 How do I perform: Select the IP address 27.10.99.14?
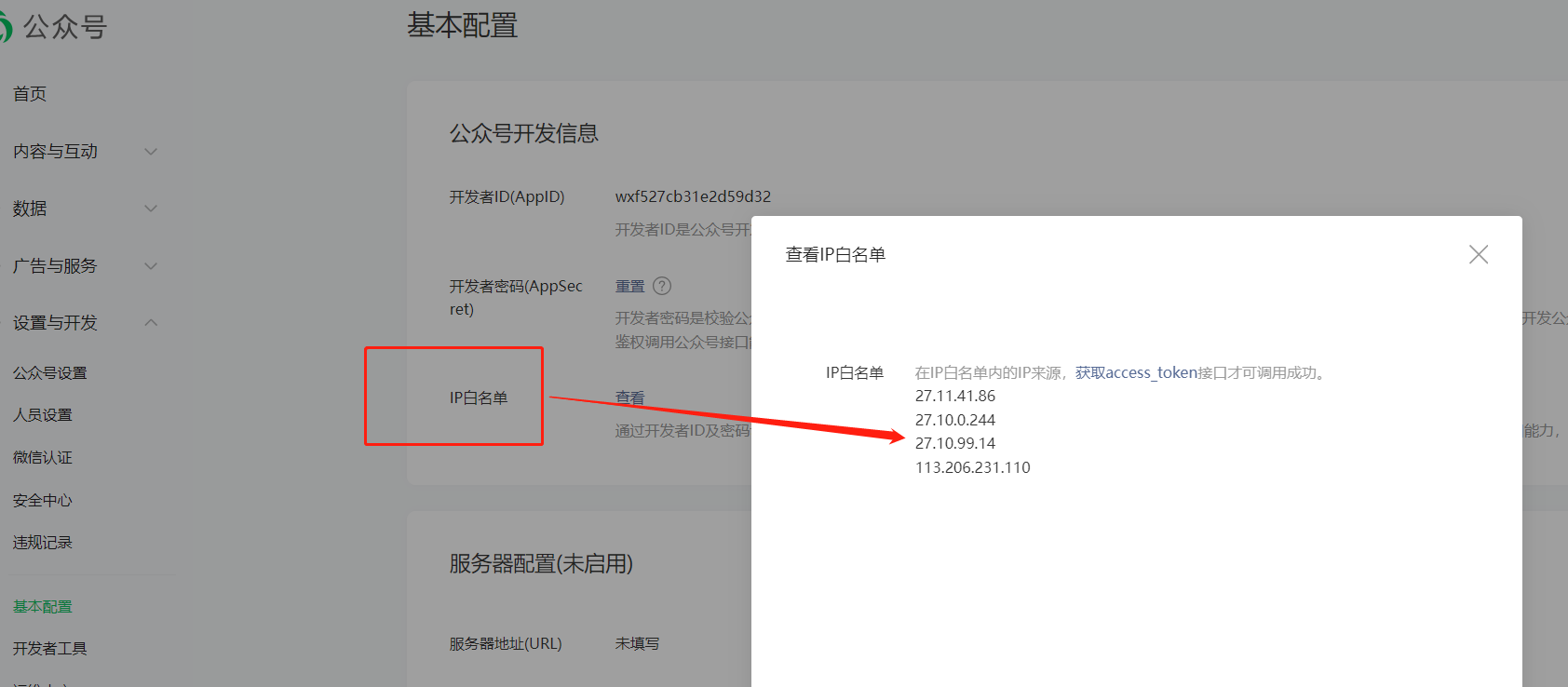click(955, 443)
